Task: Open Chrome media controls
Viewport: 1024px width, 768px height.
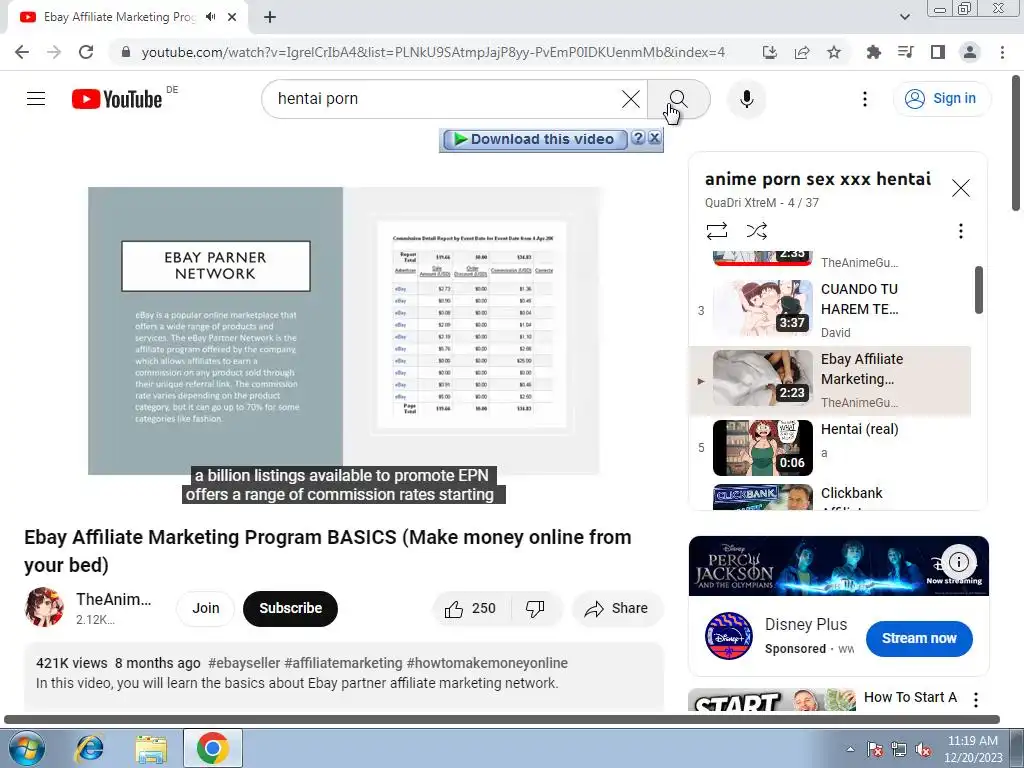Action: 905,52
